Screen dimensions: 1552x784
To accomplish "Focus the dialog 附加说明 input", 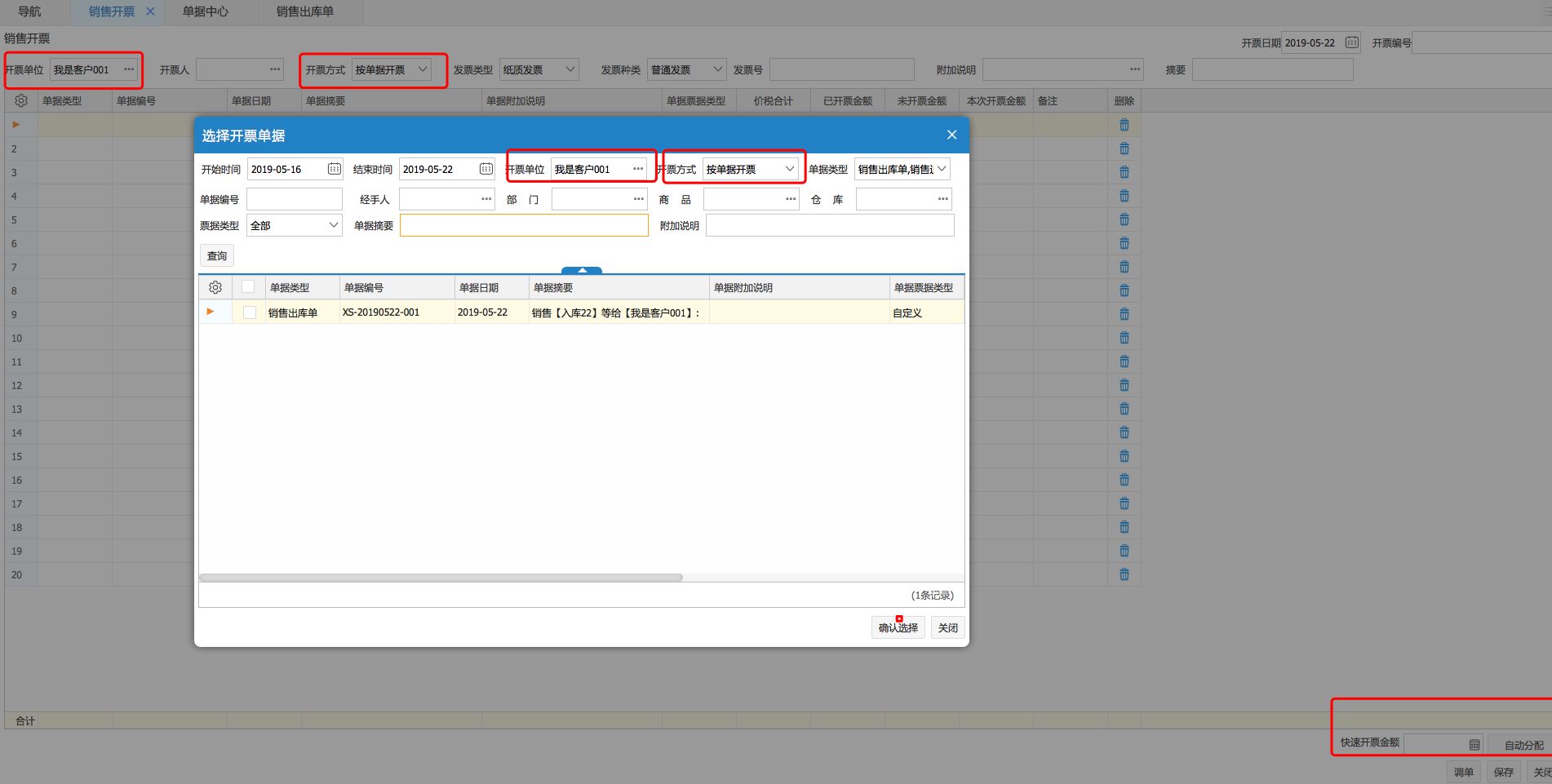I will [830, 225].
